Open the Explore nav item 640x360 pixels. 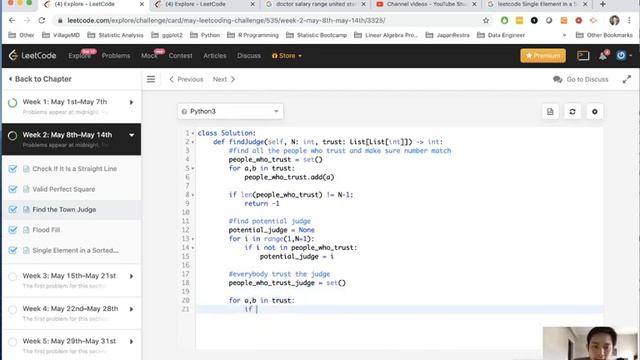(x=80, y=56)
